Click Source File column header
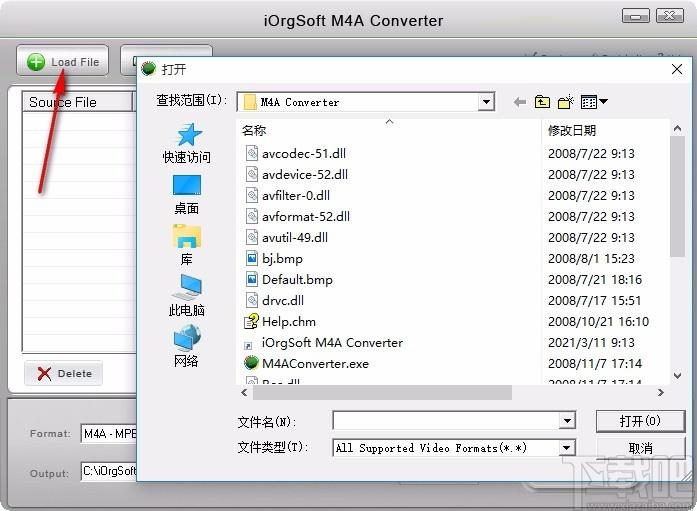697x511 pixels. (77, 102)
